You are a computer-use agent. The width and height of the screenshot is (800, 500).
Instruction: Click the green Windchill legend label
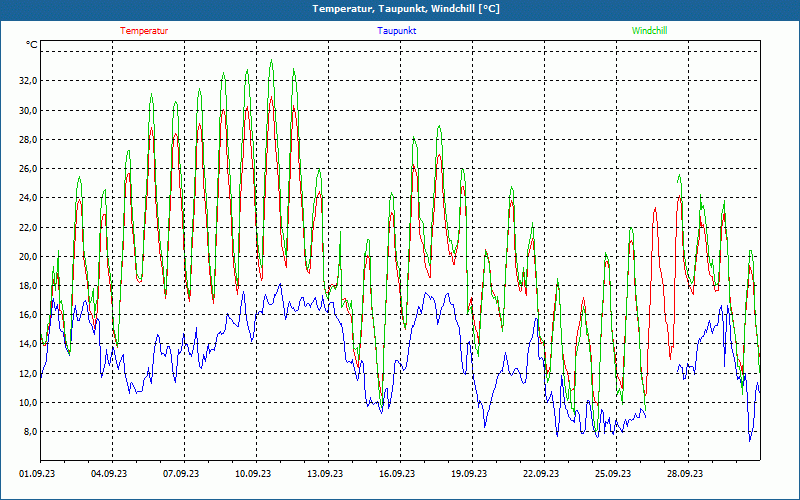click(649, 31)
